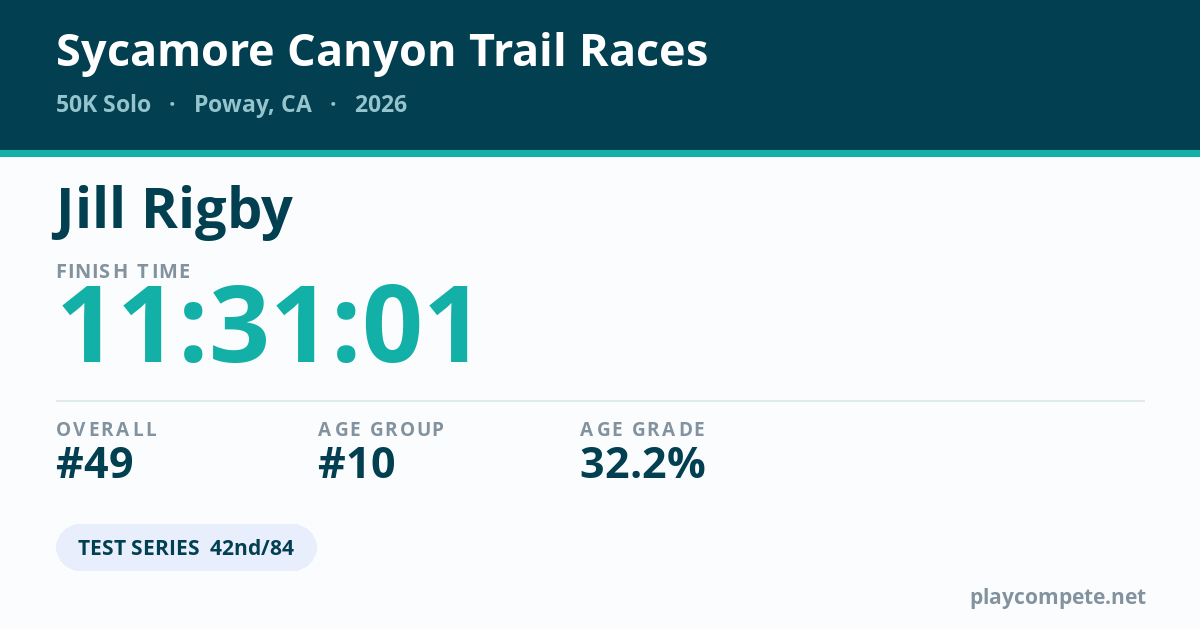
Task: Select the runner name Jill Rigby
Action: click(x=174, y=210)
